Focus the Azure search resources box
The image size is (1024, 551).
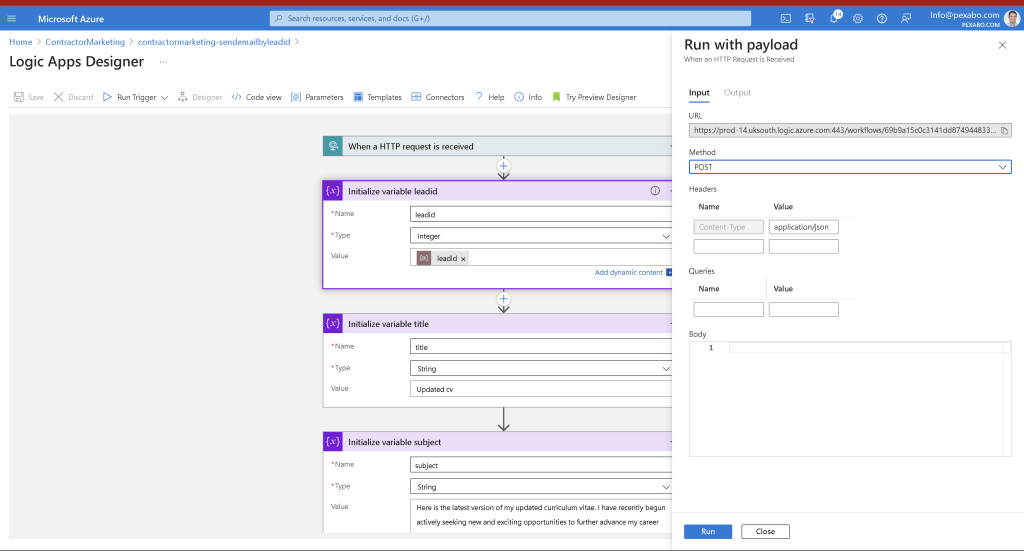pos(510,18)
